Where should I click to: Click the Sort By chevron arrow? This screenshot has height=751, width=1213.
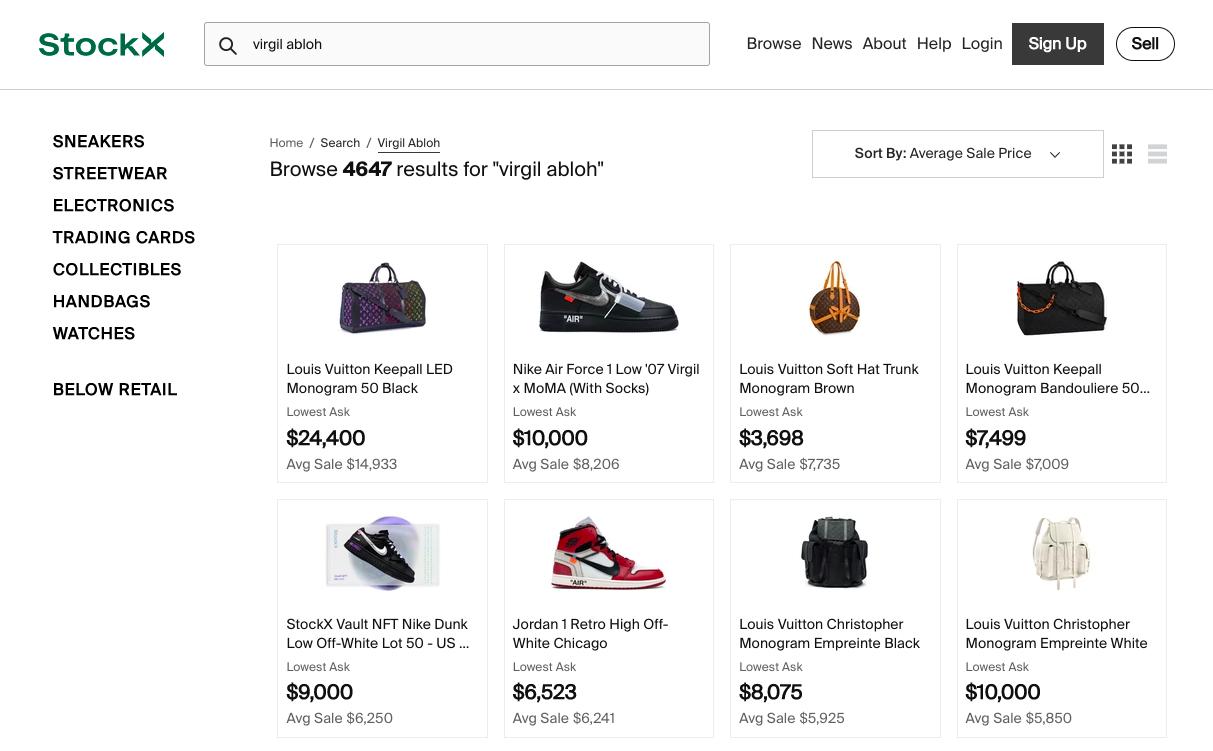click(x=1055, y=155)
